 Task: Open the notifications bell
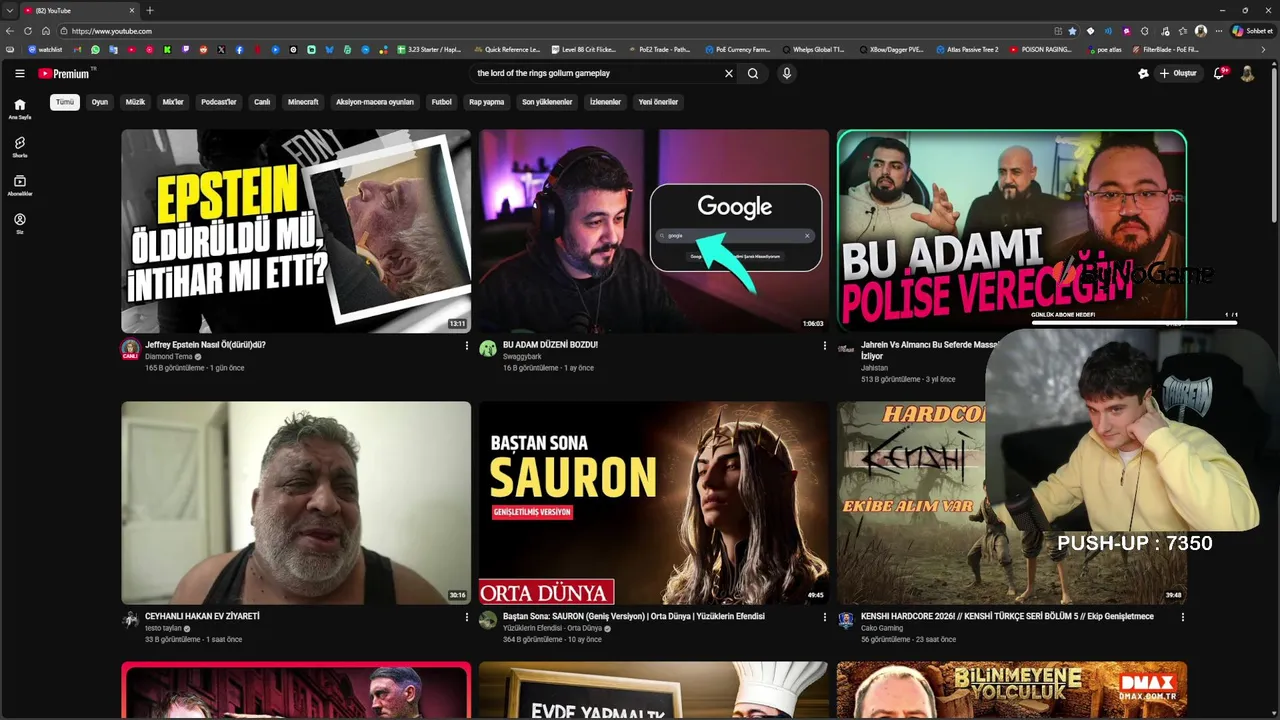click(x=1219, y=73)
